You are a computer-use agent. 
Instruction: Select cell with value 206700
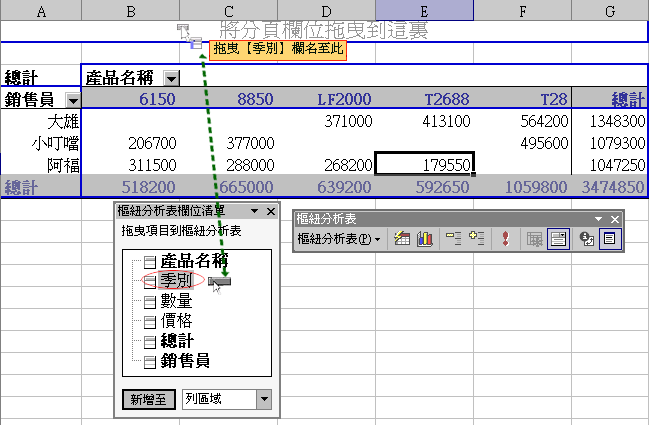pyautogui.click(x=131, y=143)
